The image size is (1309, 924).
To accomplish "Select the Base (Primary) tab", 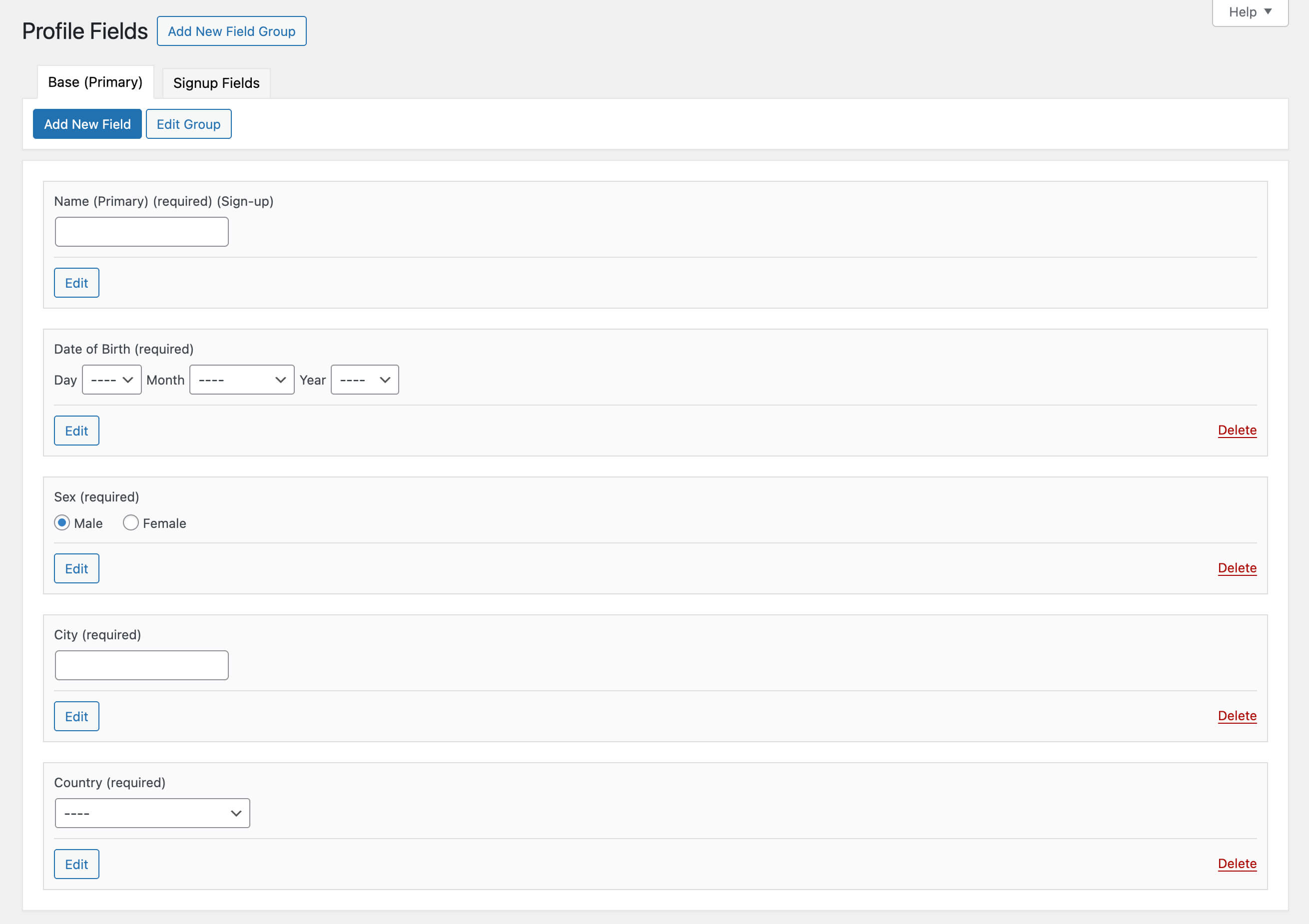I will click(x=95, y=82).
